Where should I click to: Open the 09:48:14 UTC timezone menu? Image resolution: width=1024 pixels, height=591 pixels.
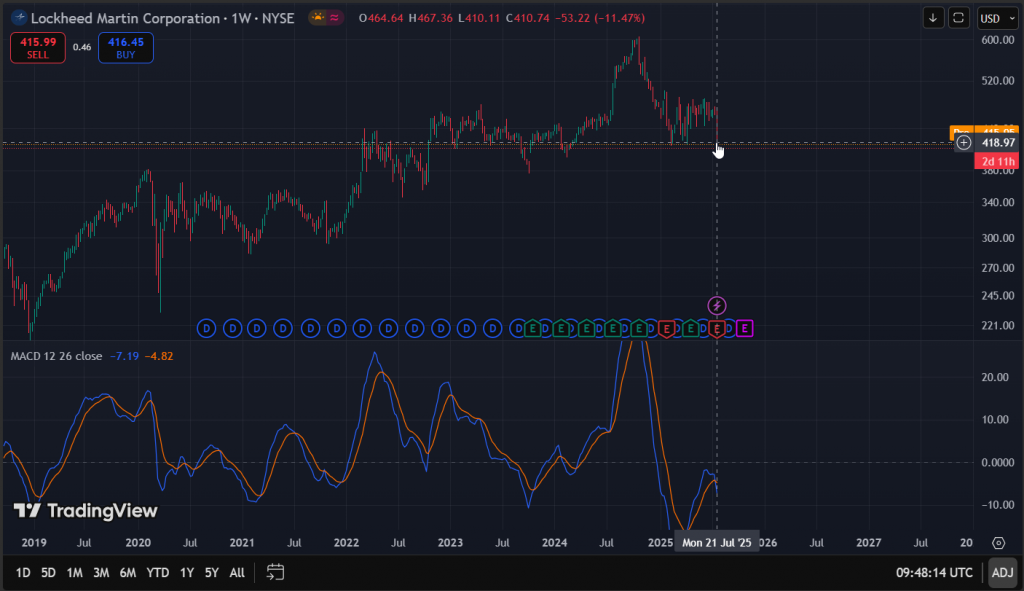pos(934,573)
